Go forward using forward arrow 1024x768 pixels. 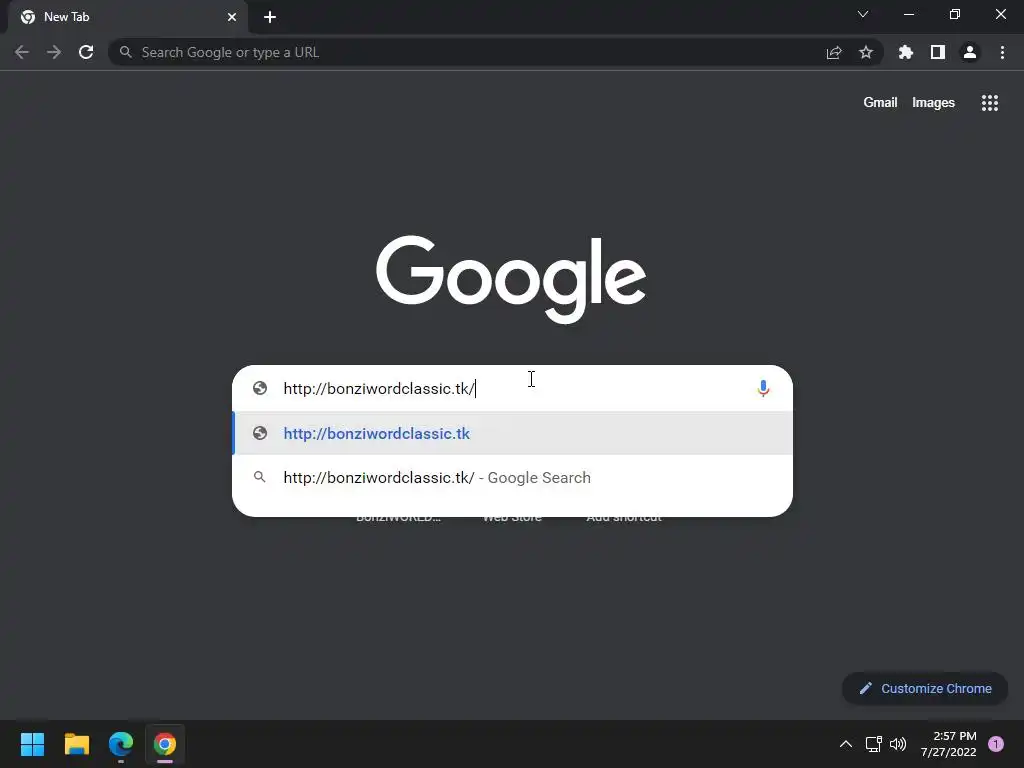click(54, 52)
